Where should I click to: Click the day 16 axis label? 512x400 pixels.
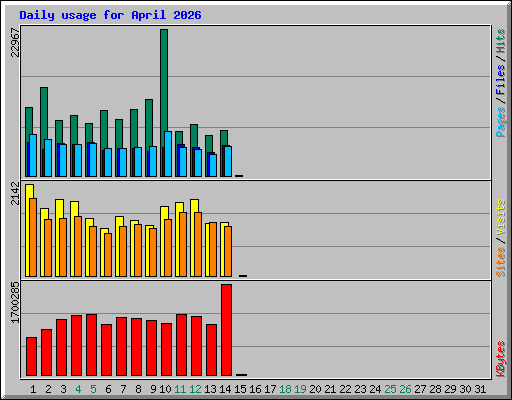click(x=255, y=389)
